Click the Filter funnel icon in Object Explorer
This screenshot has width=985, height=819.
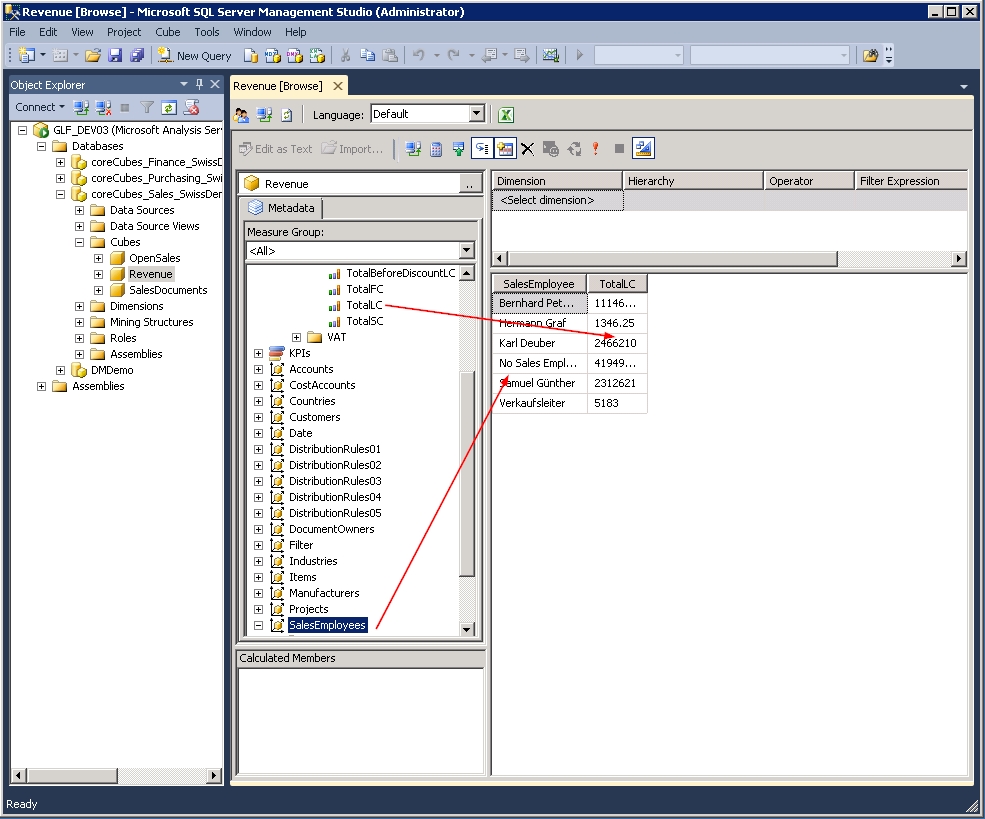[x=147, y=107]
